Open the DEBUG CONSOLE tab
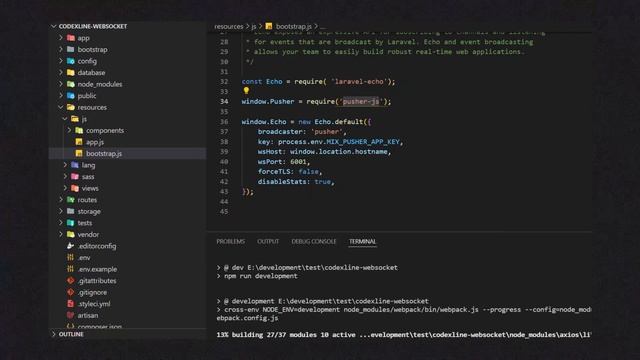Image resolution: width=640 pixels, height=360 pixels. [x=314, y=241]
